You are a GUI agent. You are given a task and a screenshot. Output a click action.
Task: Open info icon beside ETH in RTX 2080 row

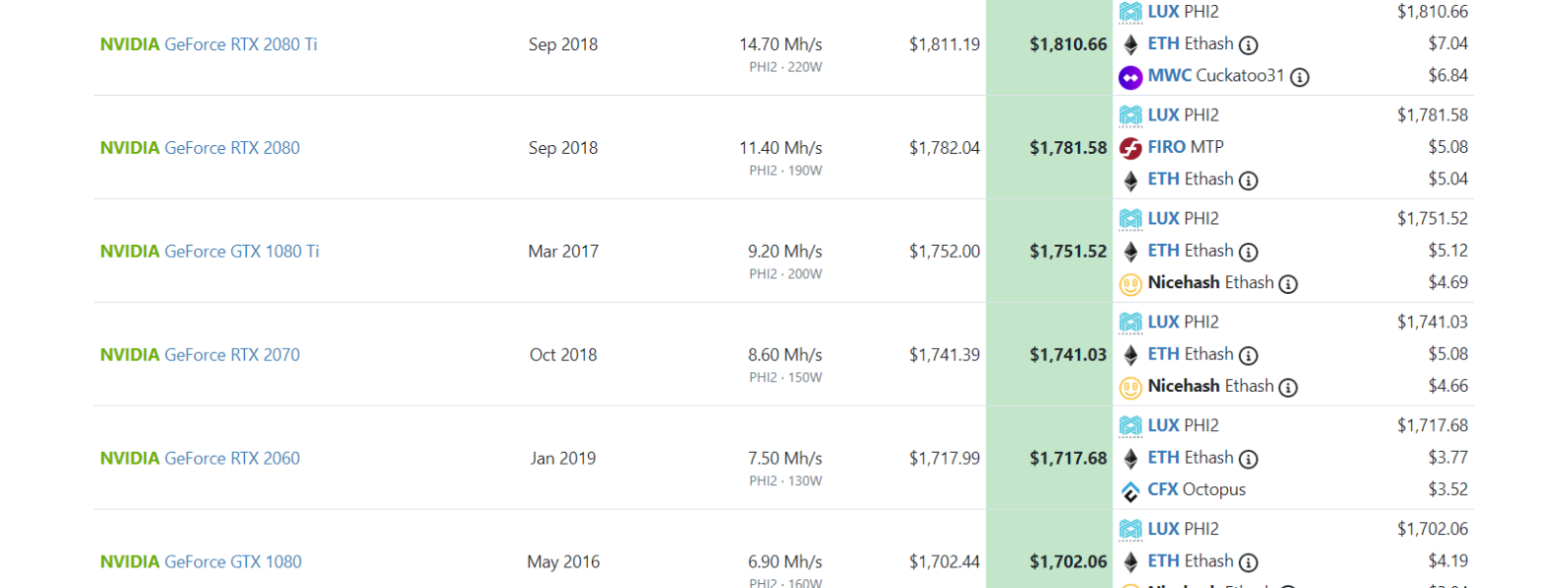[1249, 180]
